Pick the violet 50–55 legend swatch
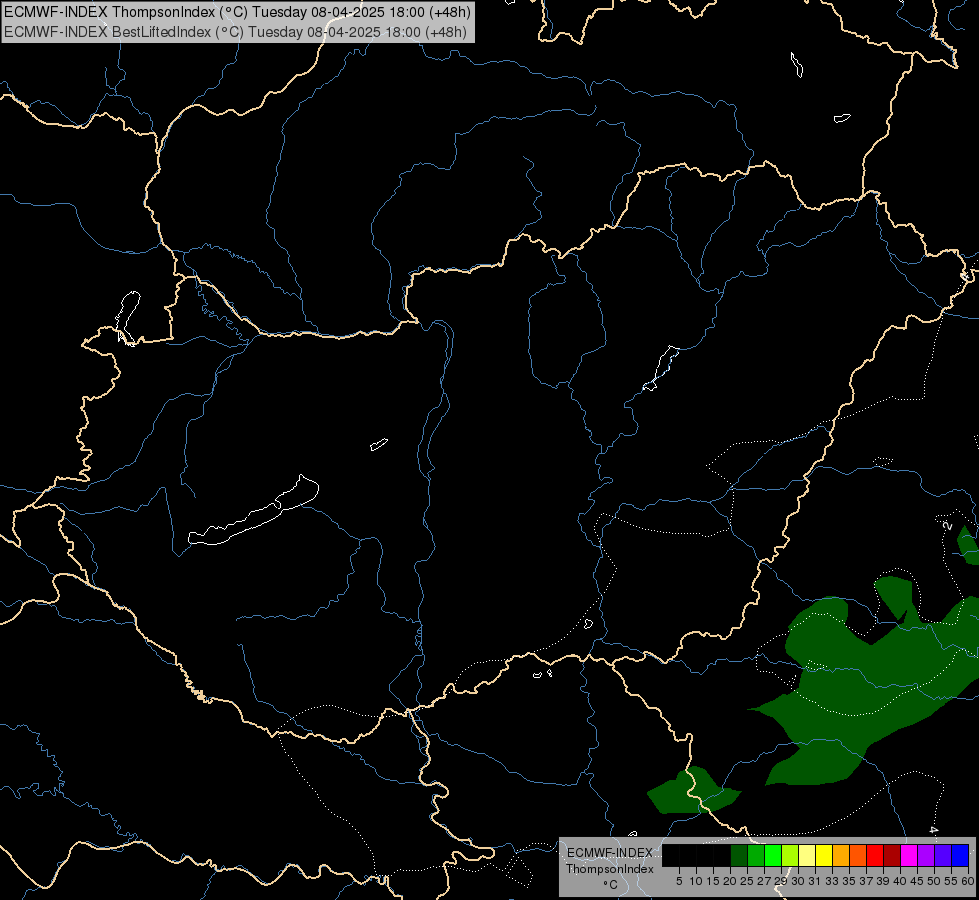This screenshot has width=979, height=900. [x=943, y=855]
